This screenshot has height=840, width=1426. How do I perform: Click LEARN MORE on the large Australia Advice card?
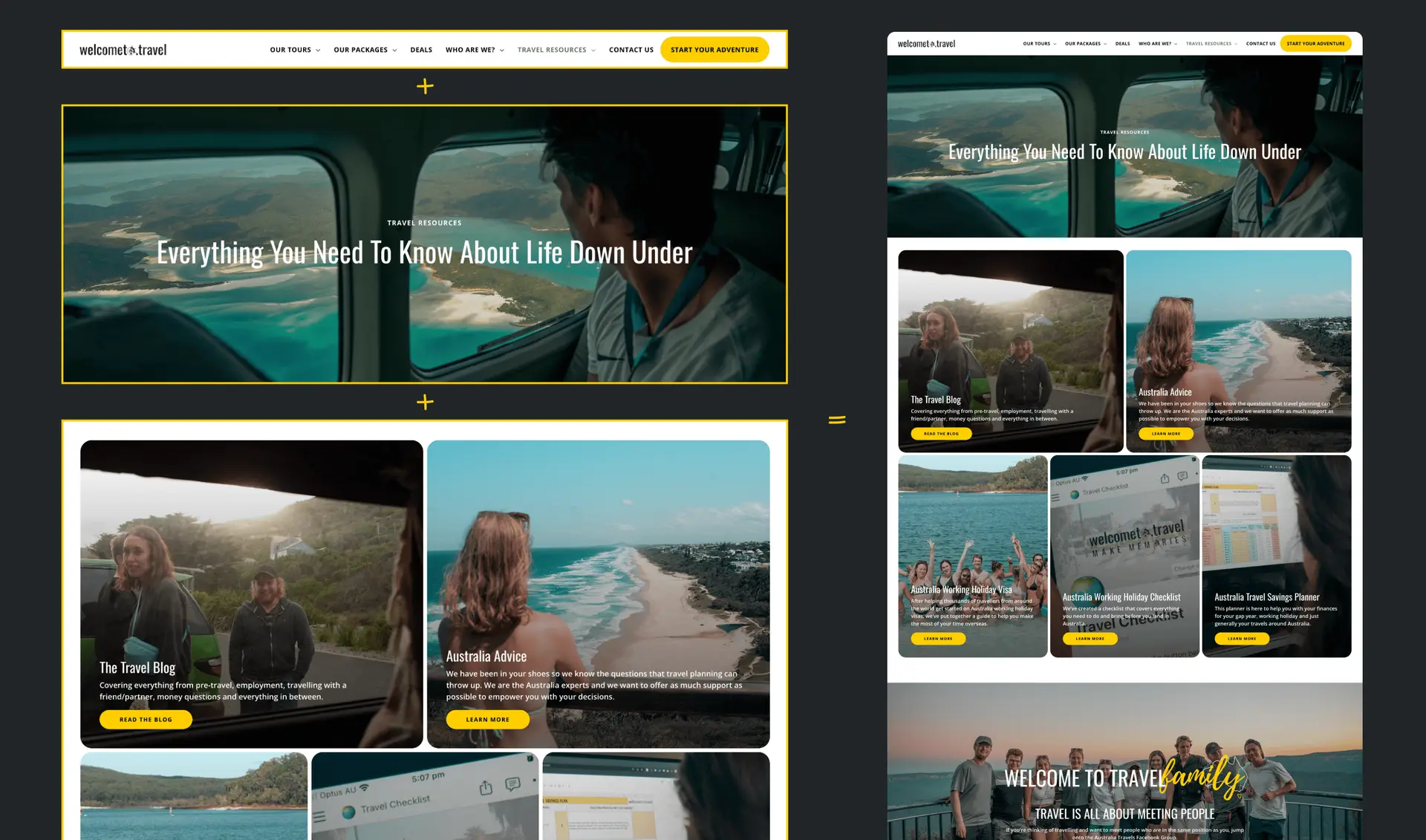(487, 720)
